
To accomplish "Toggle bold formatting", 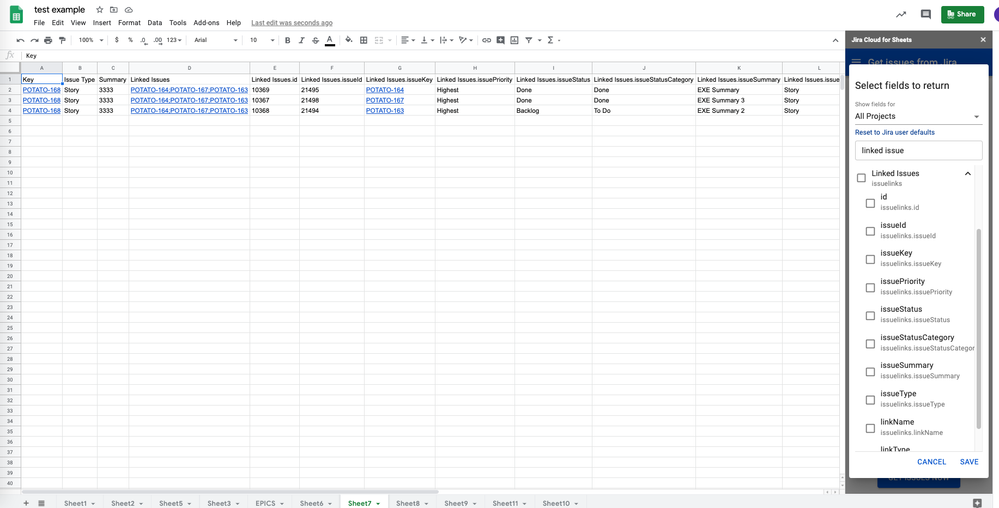I will pos(287,40).
